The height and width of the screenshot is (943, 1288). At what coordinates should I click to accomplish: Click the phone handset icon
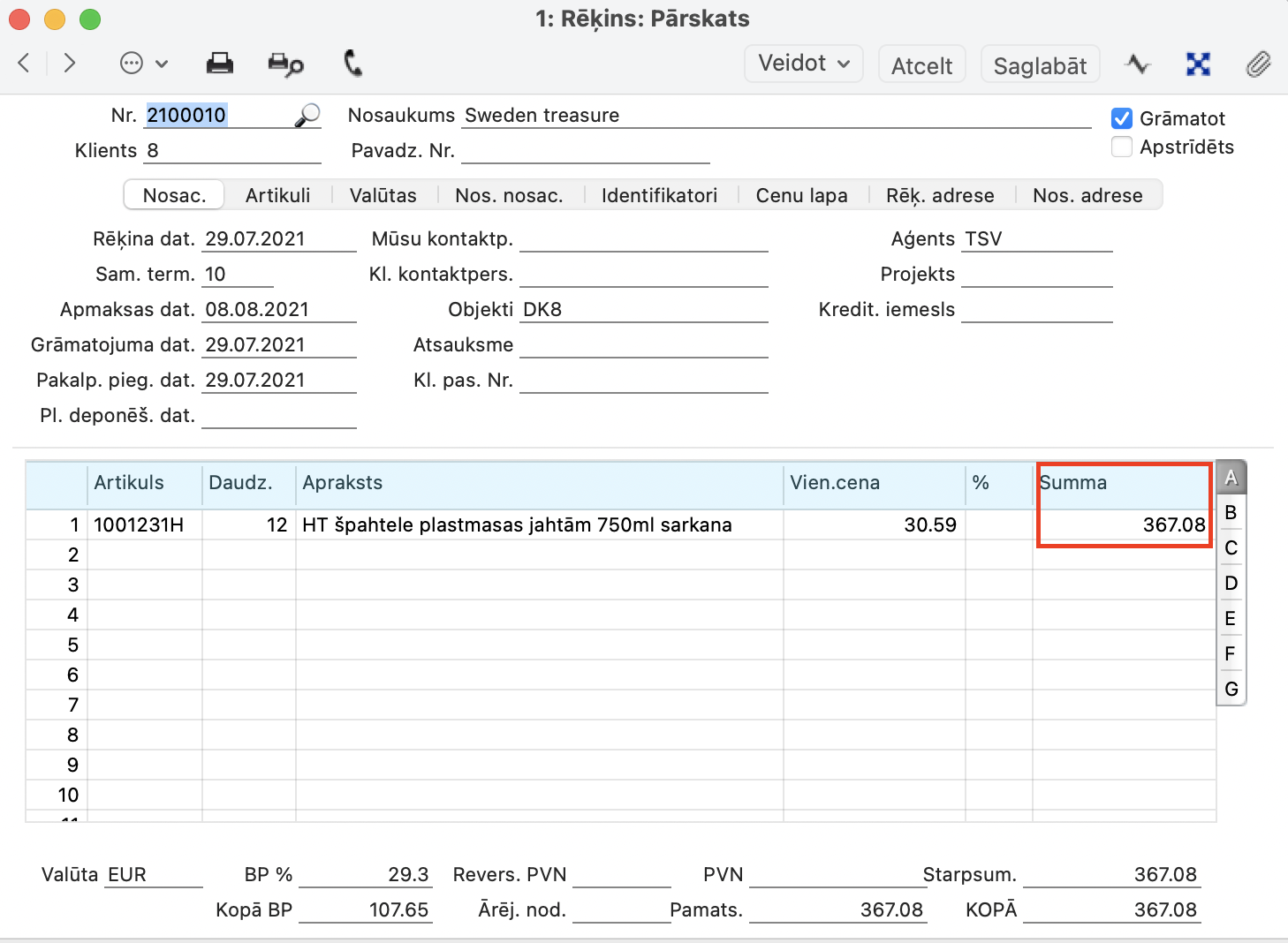[352, 64]
